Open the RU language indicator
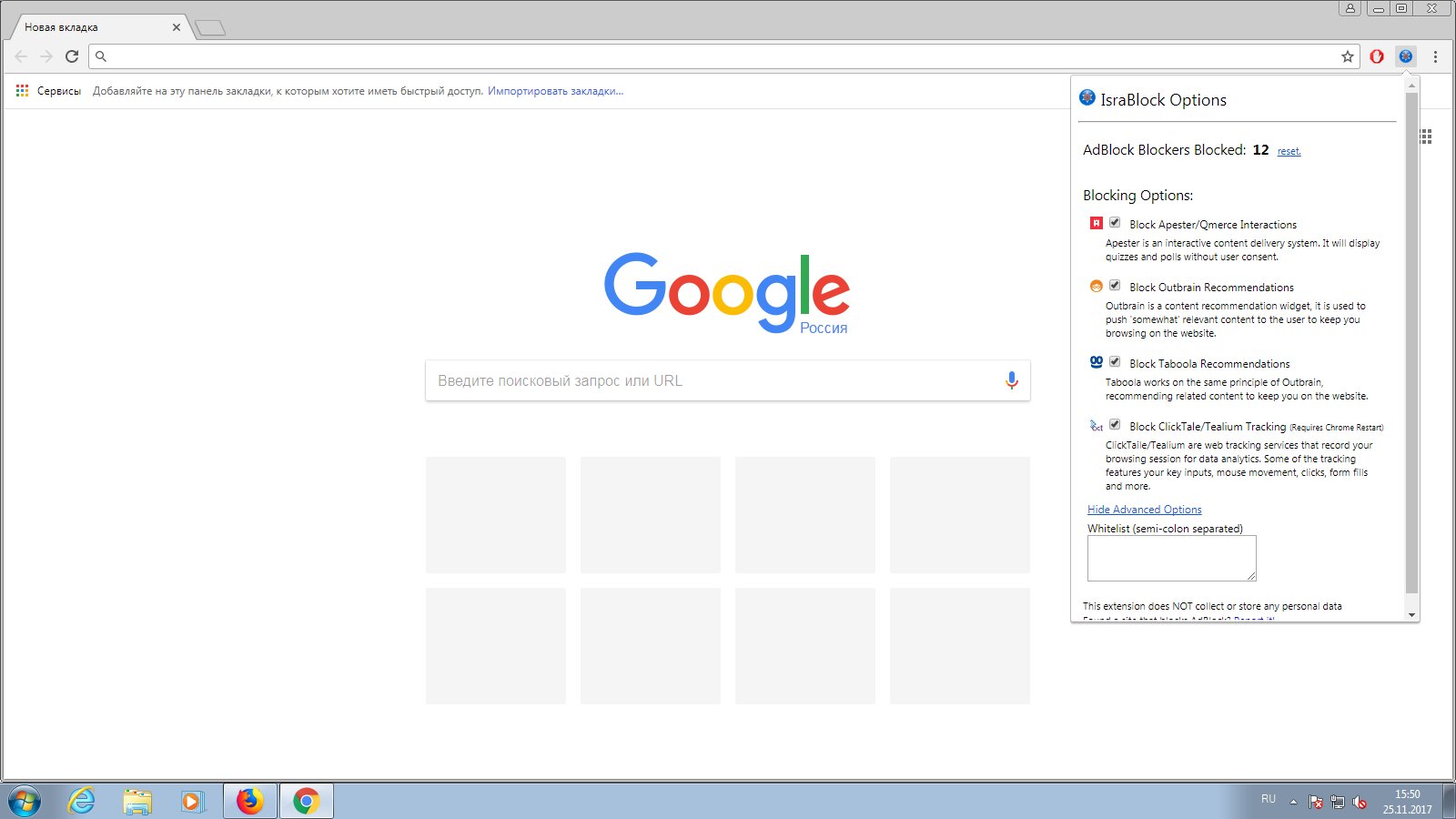Viewport: 1456px width, 819px height. point(1269,799)
